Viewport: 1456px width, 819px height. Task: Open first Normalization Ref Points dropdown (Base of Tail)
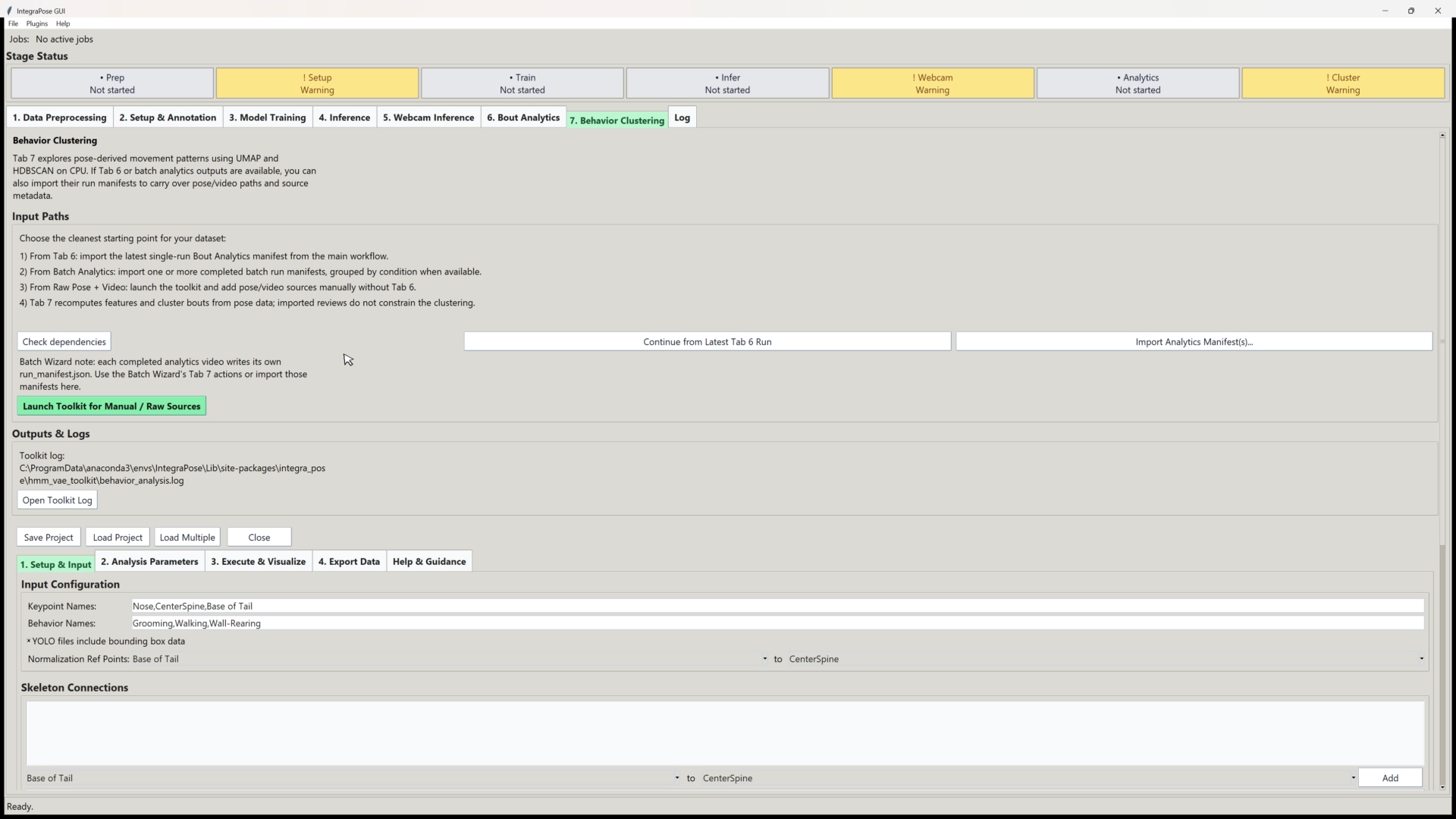point(450,659)
